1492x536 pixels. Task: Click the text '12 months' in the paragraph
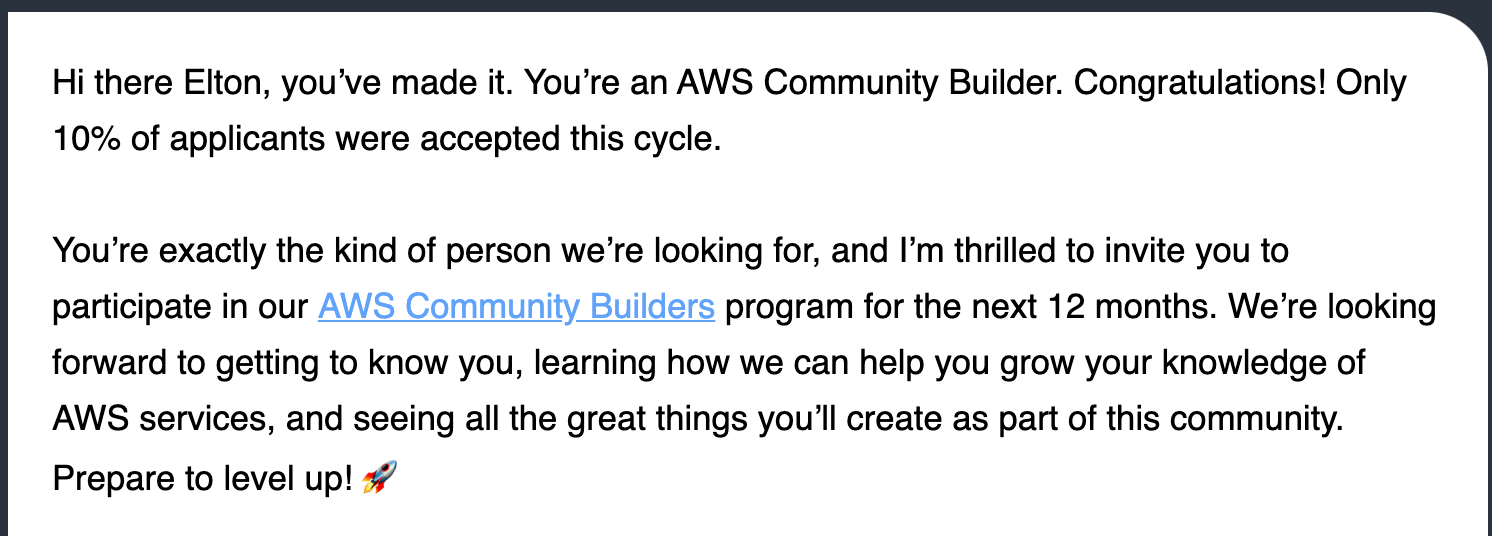tap(1063, 307)
